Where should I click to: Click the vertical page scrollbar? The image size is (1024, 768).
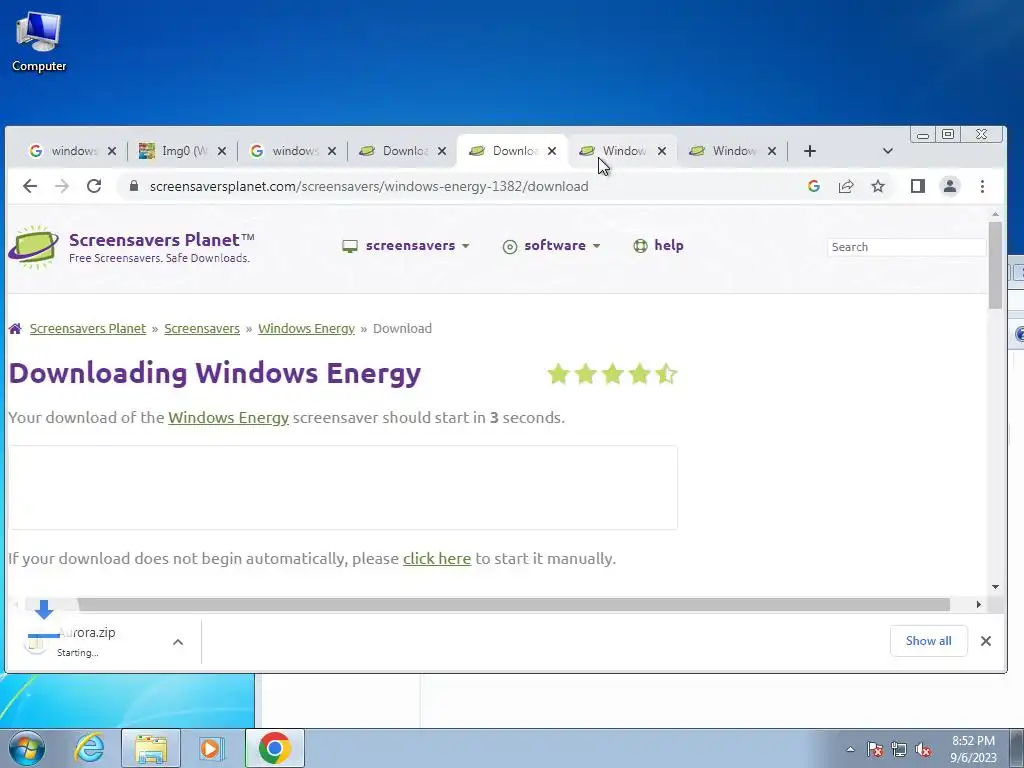click(995, 265)
